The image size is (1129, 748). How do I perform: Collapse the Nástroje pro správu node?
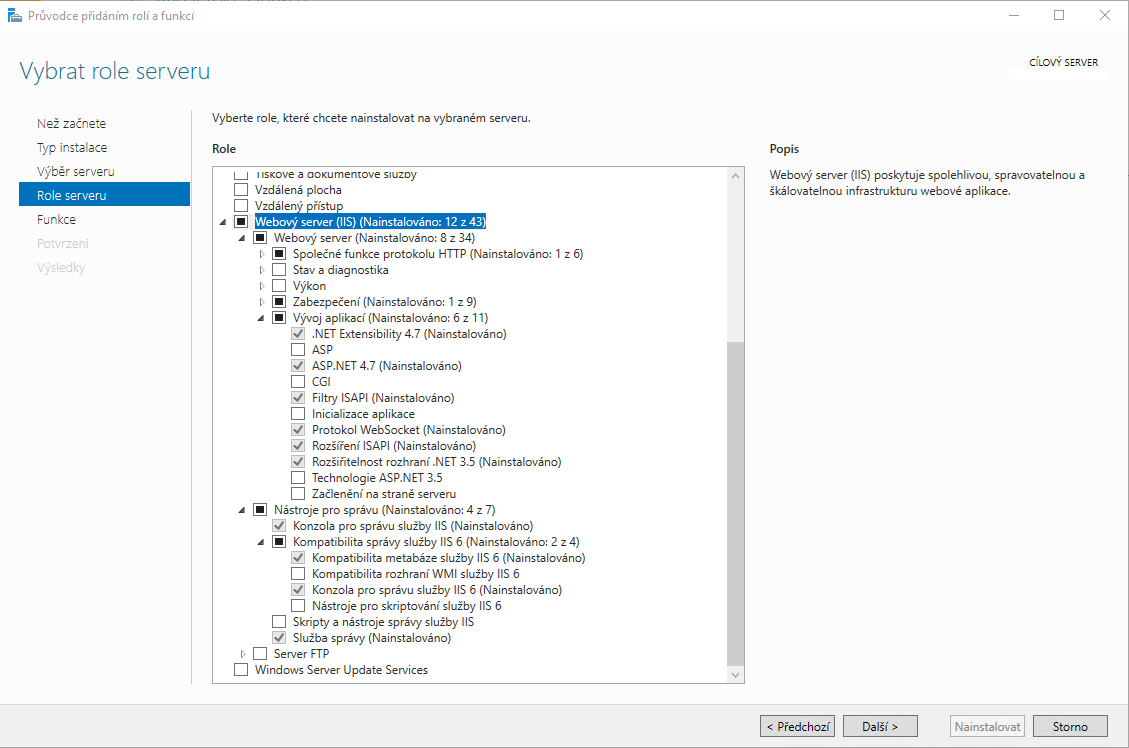(x=242, y=510)
